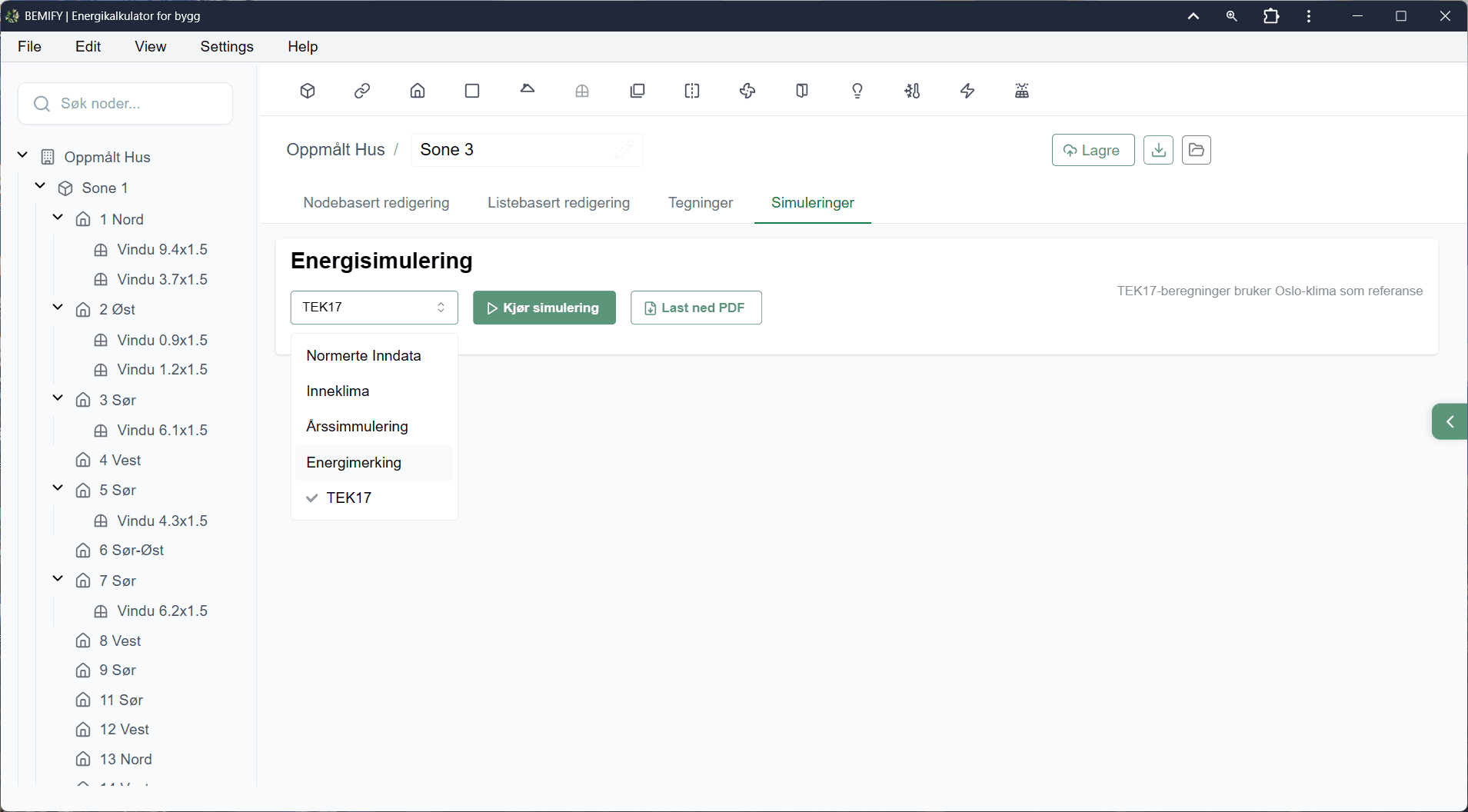The height and width of the screenshot is (812, 1468).
Task: Click the ventilation fan icon
Action: click(748, 91)
